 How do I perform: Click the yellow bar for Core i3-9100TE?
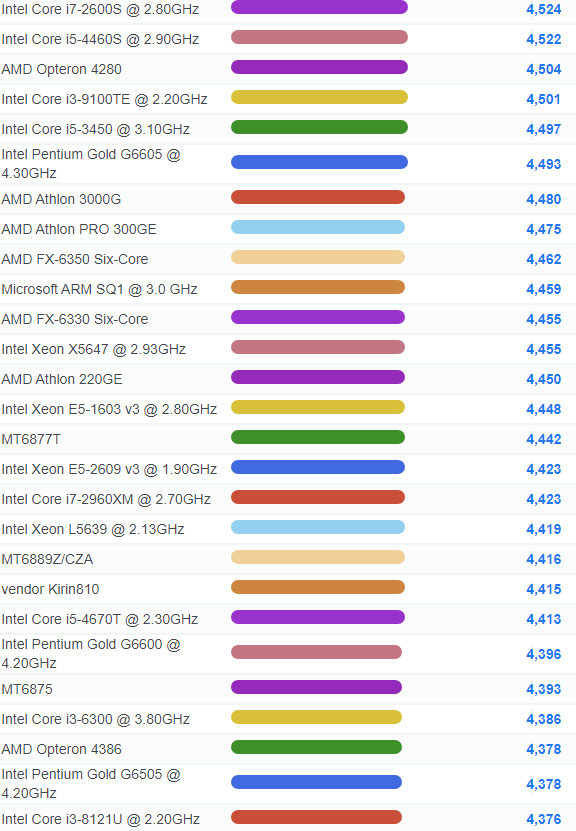[320, 98]
